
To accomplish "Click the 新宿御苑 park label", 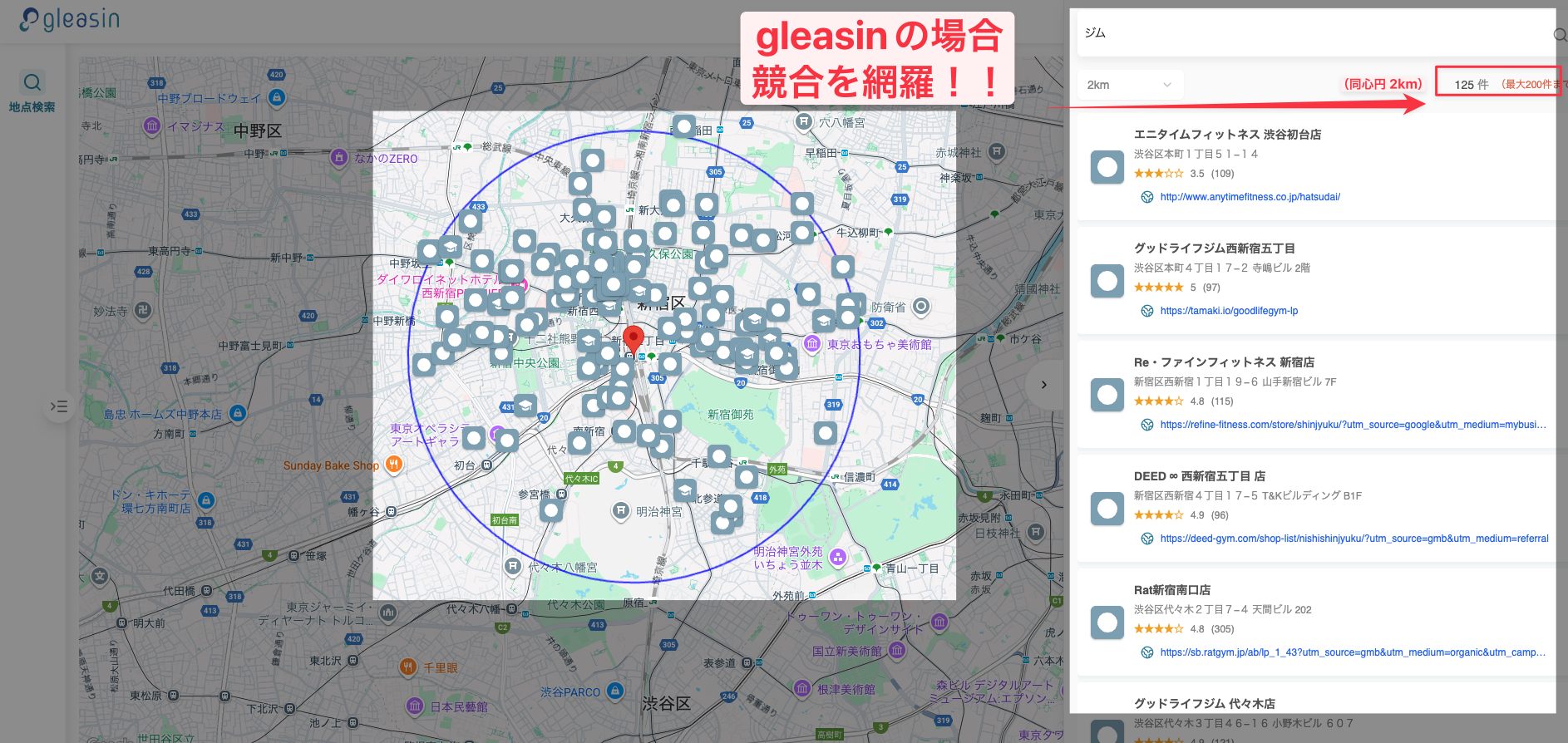I will coord(731,414).
